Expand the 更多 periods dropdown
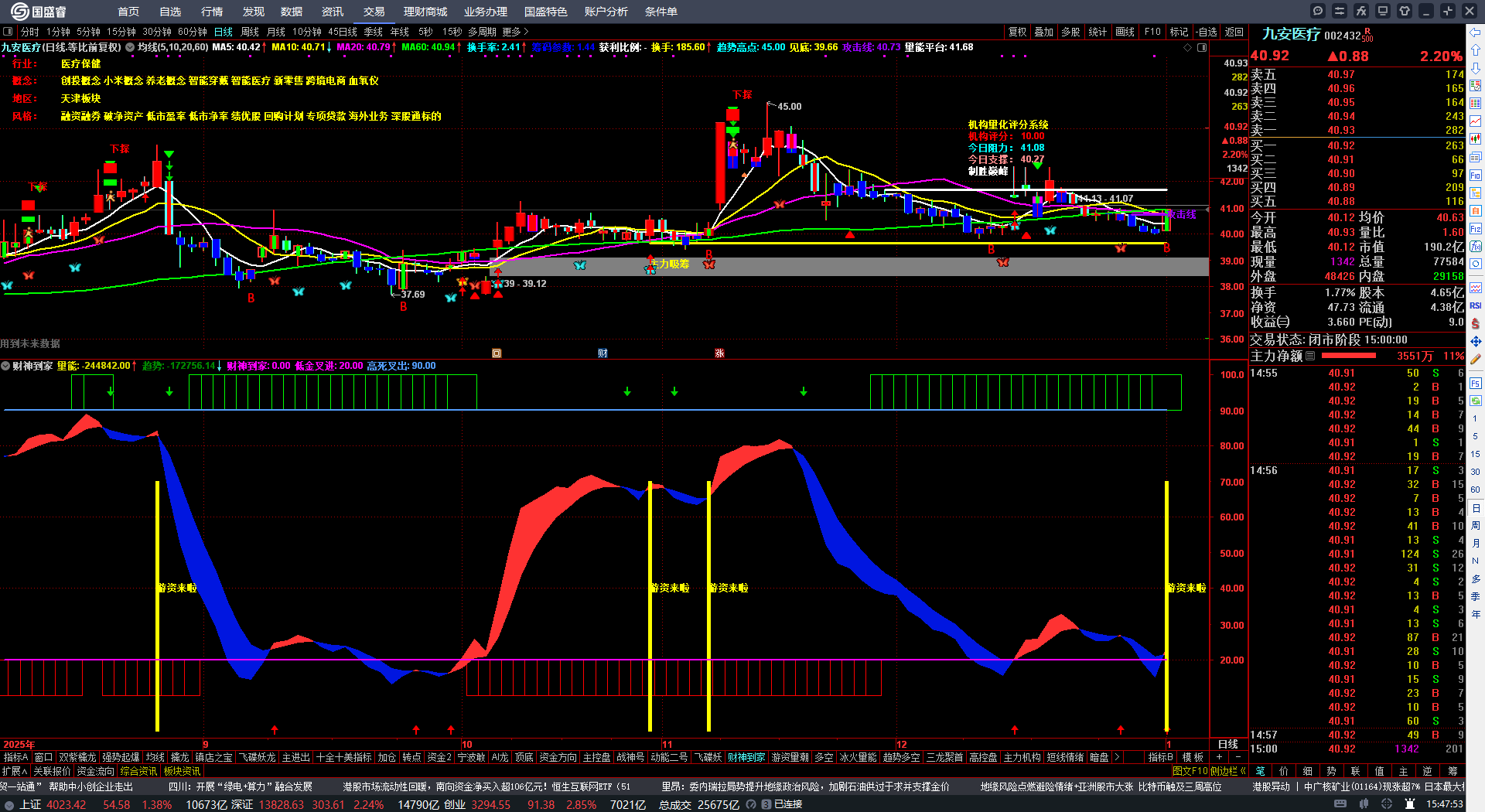 tap(515, 32)
